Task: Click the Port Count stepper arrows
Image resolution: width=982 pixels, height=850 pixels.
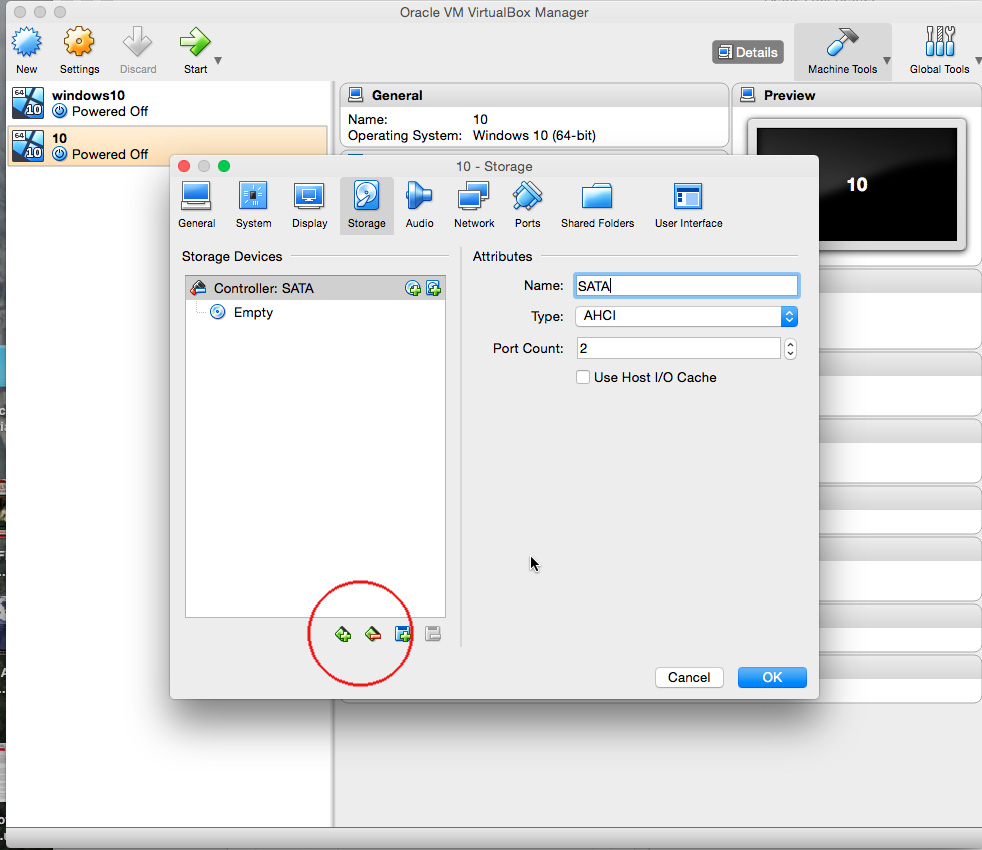Action: pos(790,348)
